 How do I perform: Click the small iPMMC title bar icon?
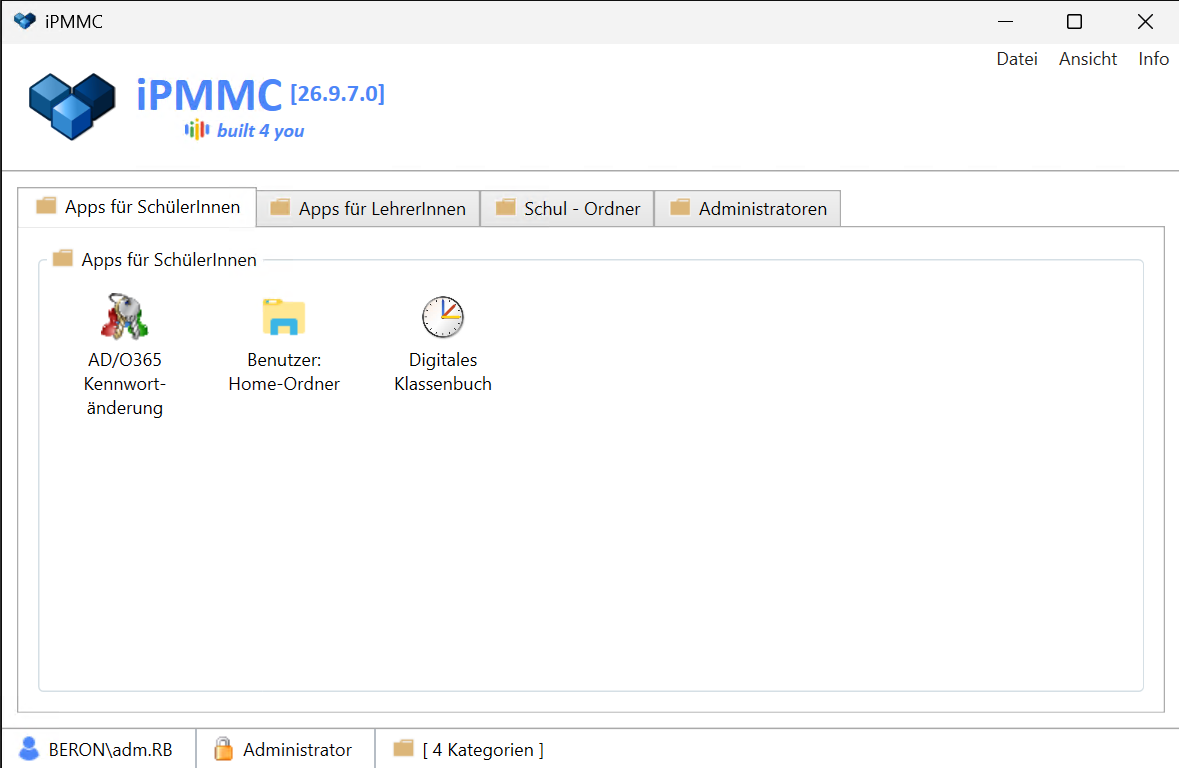[25, 21]
